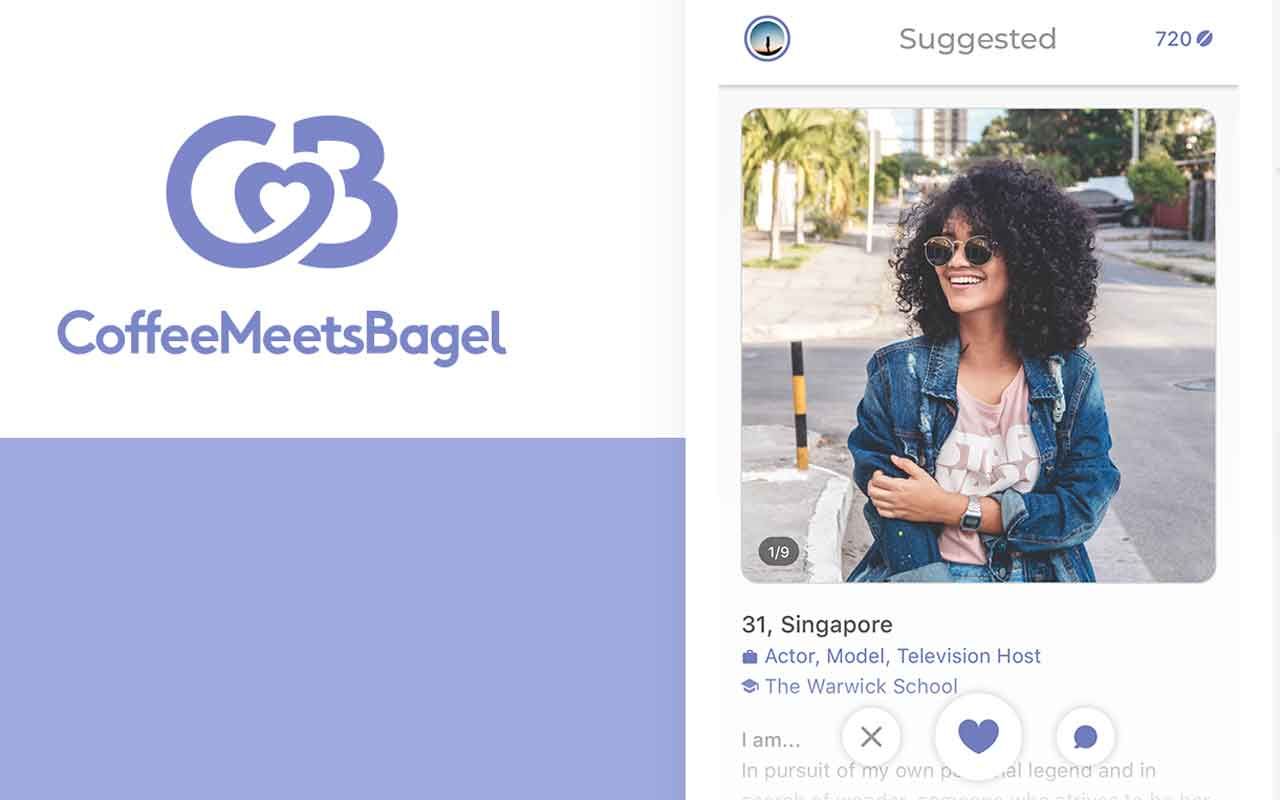
Task: Click the solid purple banner block
Action: click(342, 619)
